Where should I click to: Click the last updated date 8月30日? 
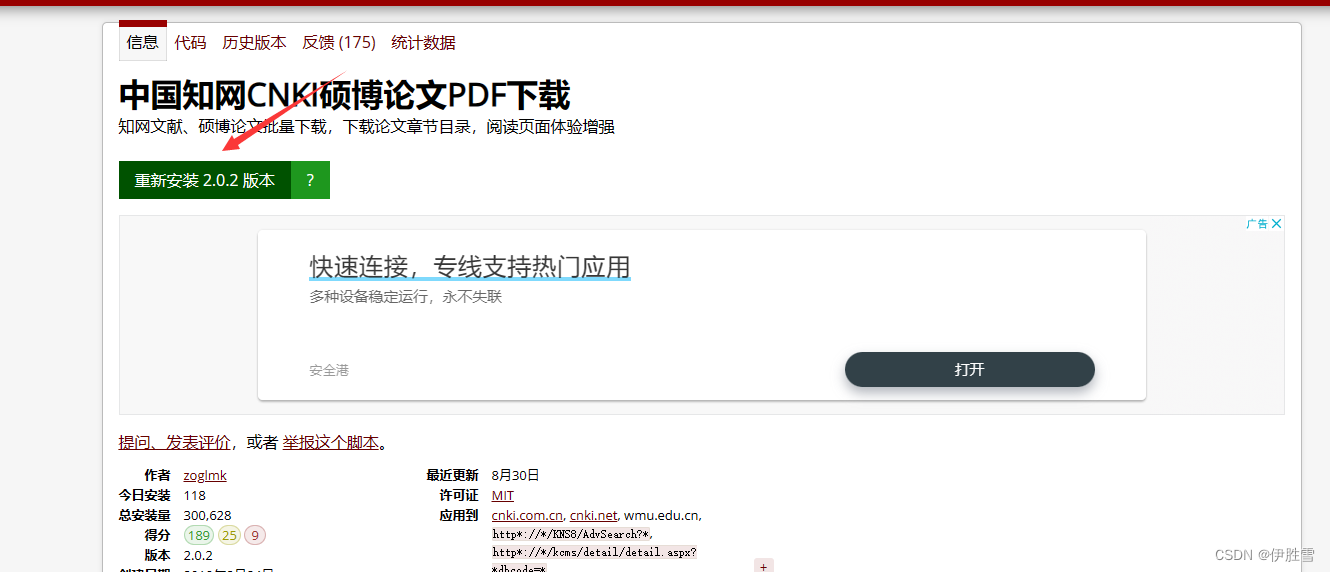point(516,475)
